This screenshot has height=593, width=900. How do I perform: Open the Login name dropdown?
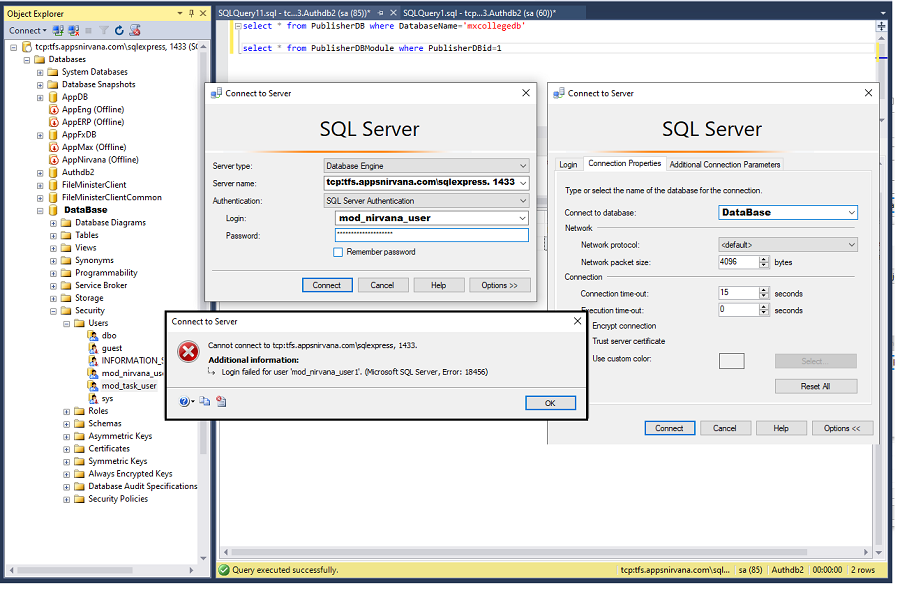pos(522,219)
